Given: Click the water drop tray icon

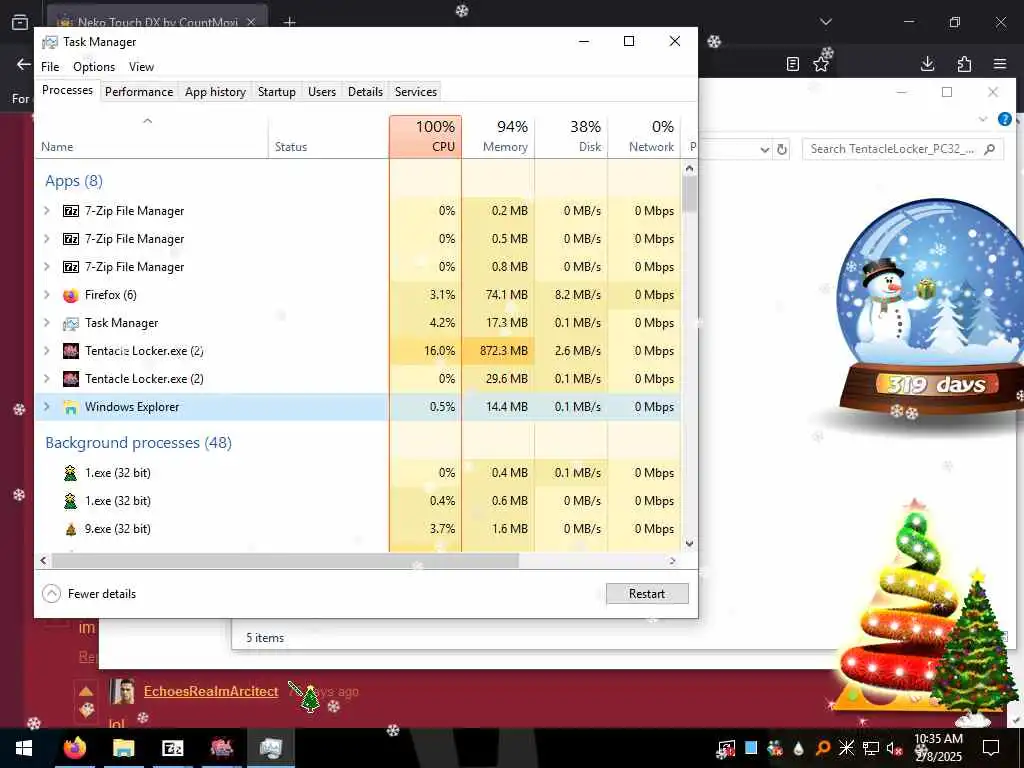Looking at the screenshot, I should [x=799, y=748].
